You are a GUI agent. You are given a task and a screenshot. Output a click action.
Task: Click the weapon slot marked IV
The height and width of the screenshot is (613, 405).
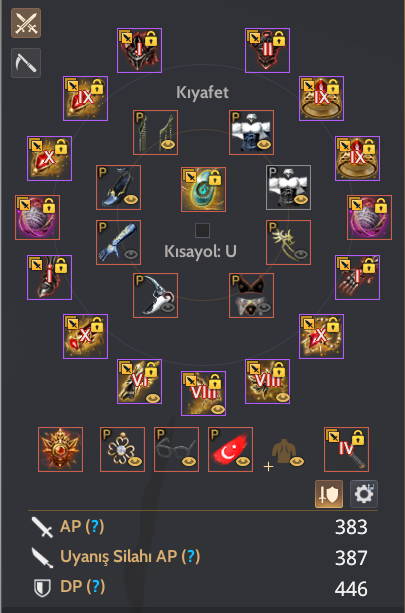(346, 450)
